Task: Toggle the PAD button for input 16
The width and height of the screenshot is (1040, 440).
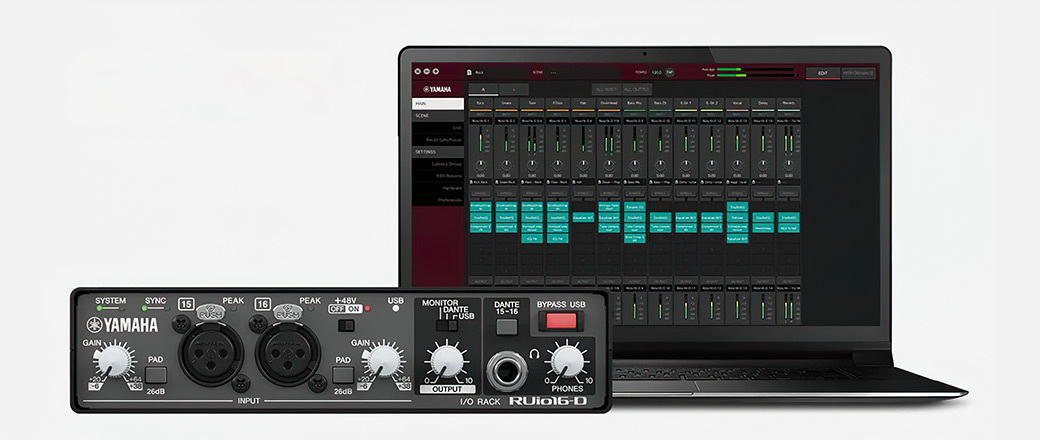Action: [x=343, y=375]
